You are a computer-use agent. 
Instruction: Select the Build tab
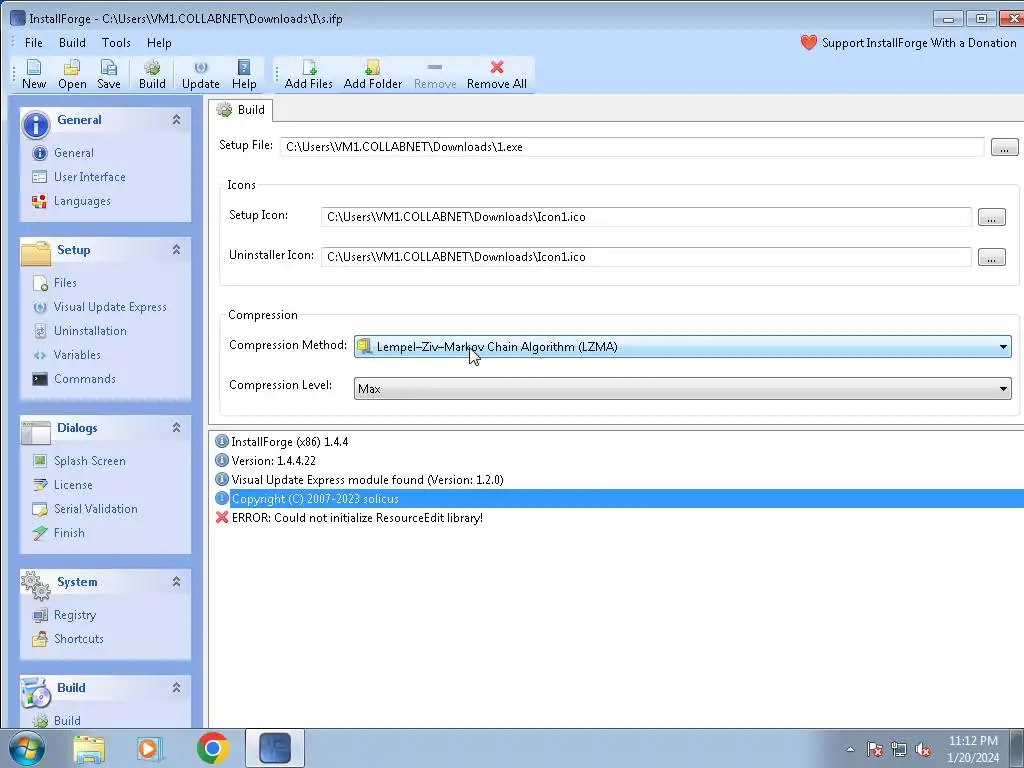coord(241,110)
